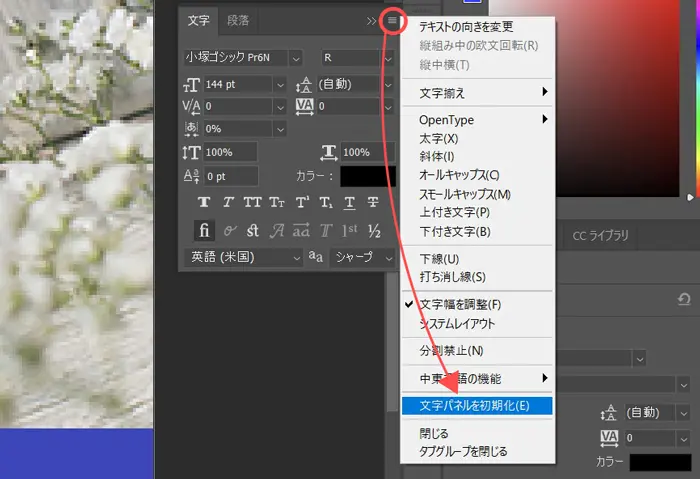Apply the subscript icon
This screenshot has width=700, height=479.
[x=325, y=203]
